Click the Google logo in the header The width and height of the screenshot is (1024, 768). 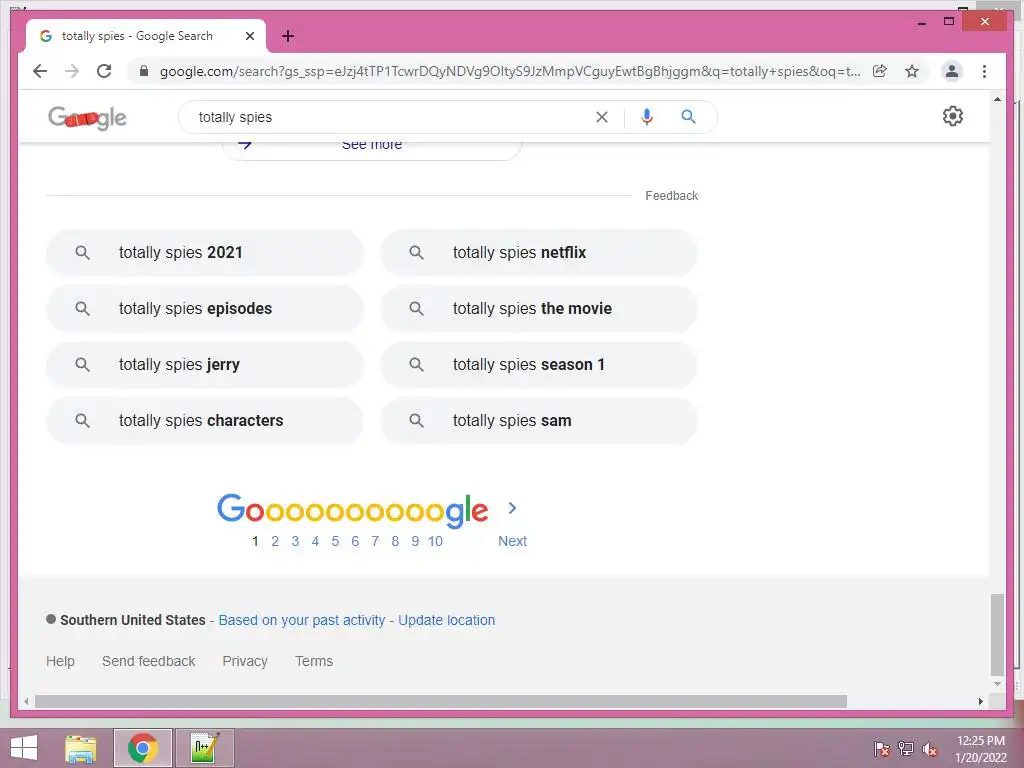click(x=88, y=118)
